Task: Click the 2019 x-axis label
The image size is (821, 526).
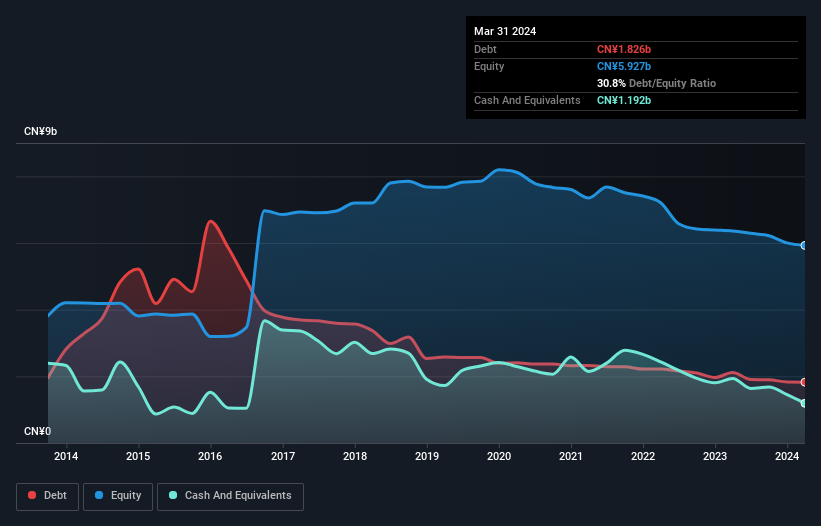Action: (427, 456)
